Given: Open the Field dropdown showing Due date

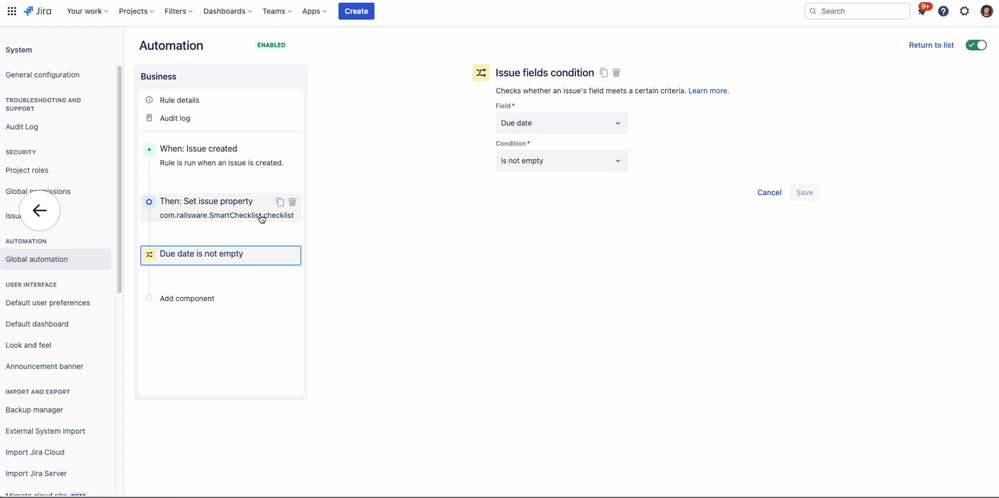Looking at the screenshot, I should pos(562,123).
